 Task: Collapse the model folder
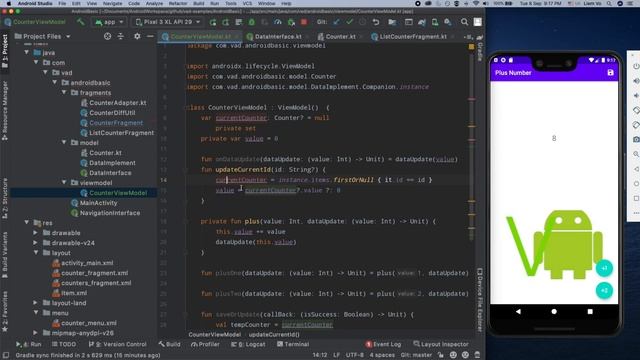(x=64, y=142)
